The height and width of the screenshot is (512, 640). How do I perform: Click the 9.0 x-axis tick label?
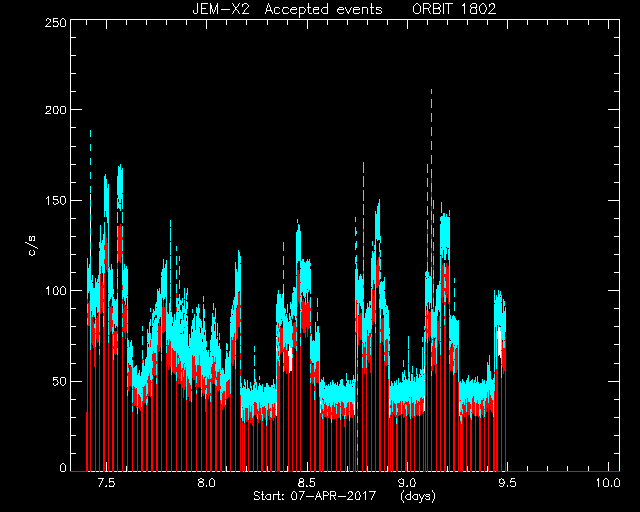(407, 483)
